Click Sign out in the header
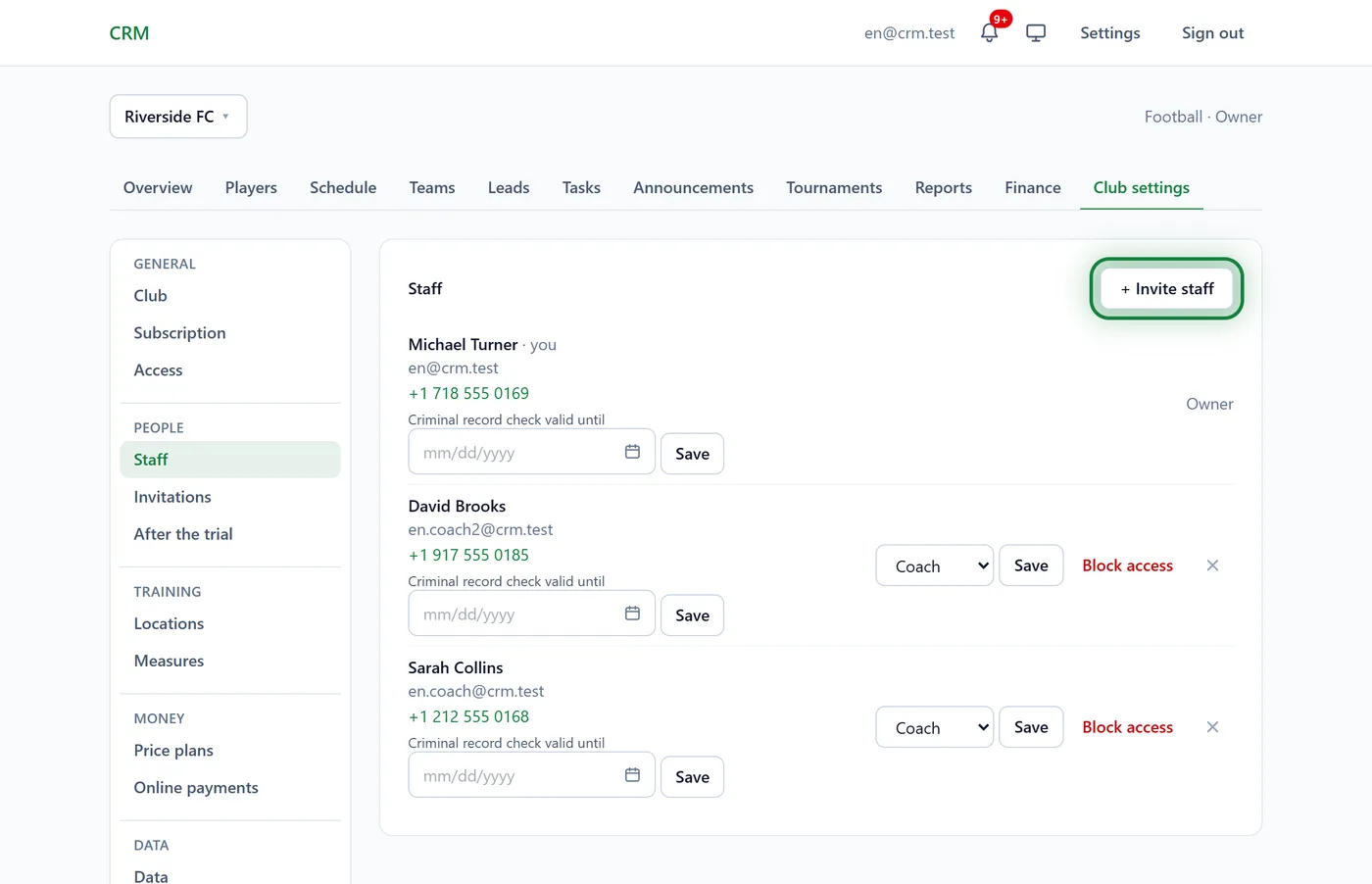 (1212, 32)
